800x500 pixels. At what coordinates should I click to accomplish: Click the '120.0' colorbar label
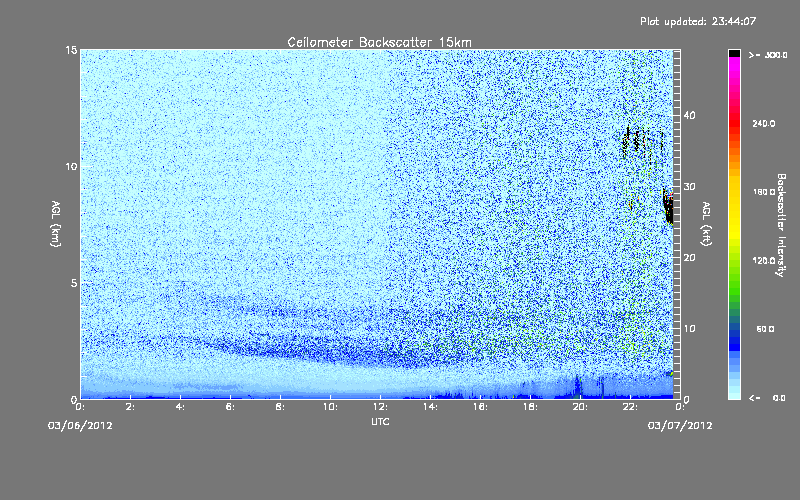pos(764,260)
